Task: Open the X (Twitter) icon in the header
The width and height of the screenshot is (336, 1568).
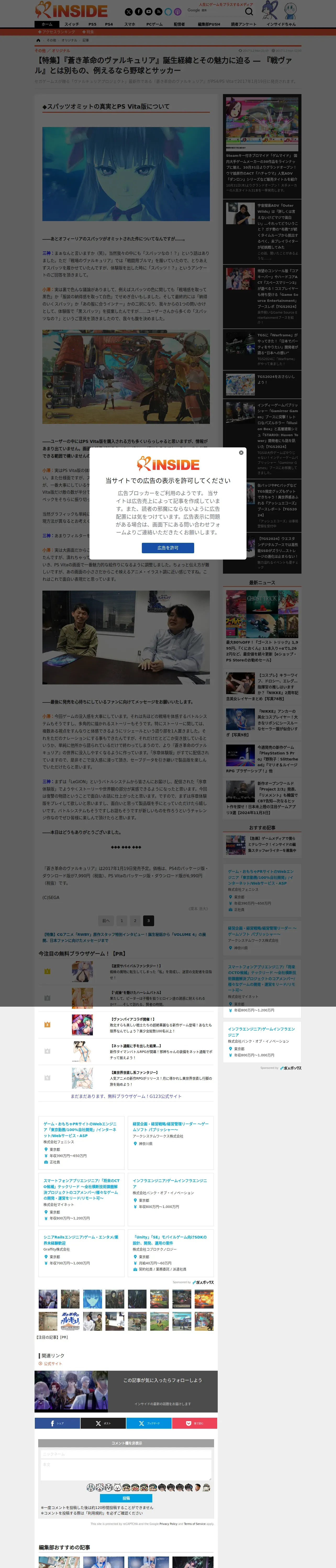Action: (x=129, y=11)
